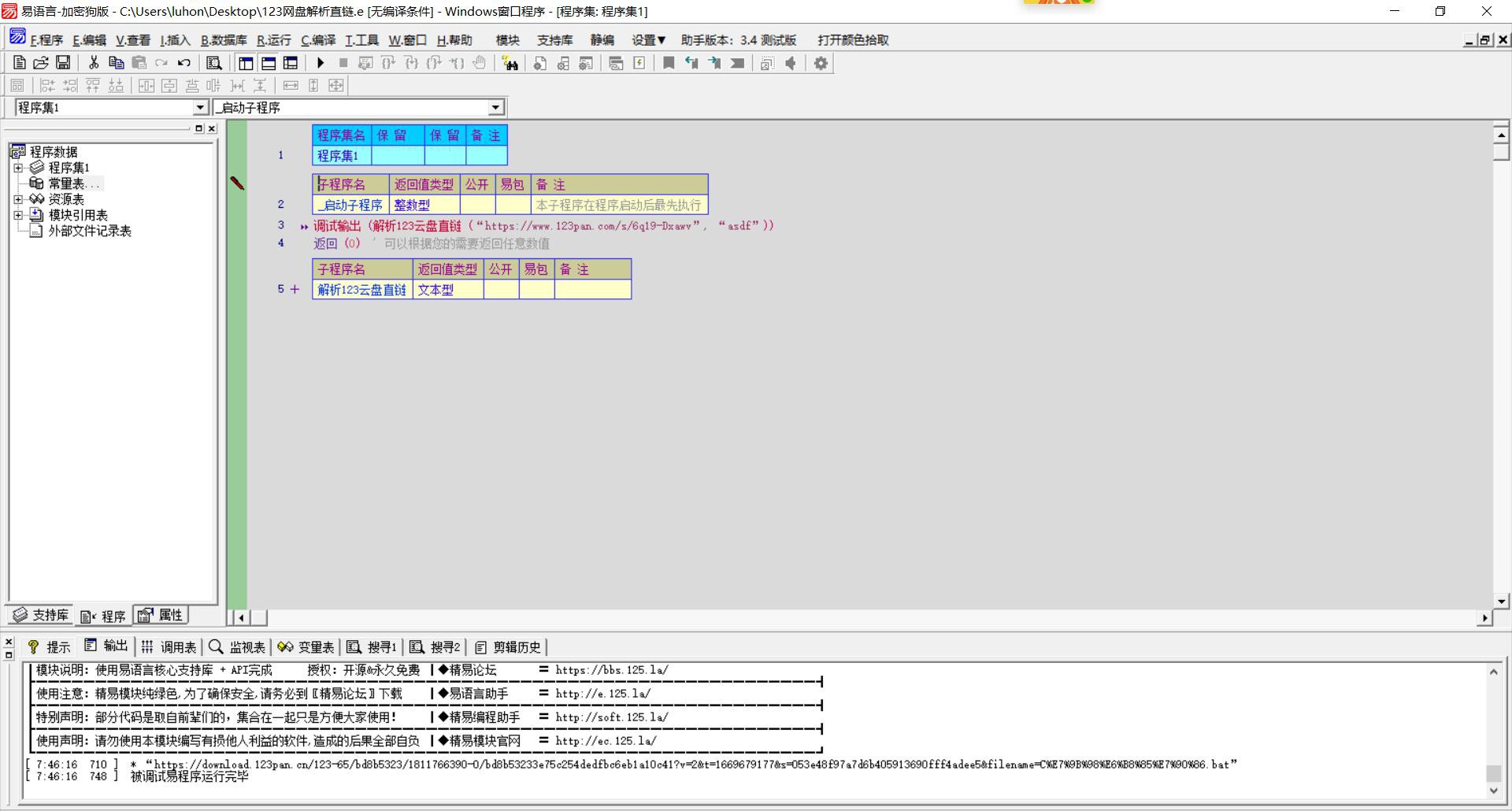Viewport: 1512px width, 811px height.
Task: Click the speaker sound icon in toolbar
Action: [x=790, y=63]
